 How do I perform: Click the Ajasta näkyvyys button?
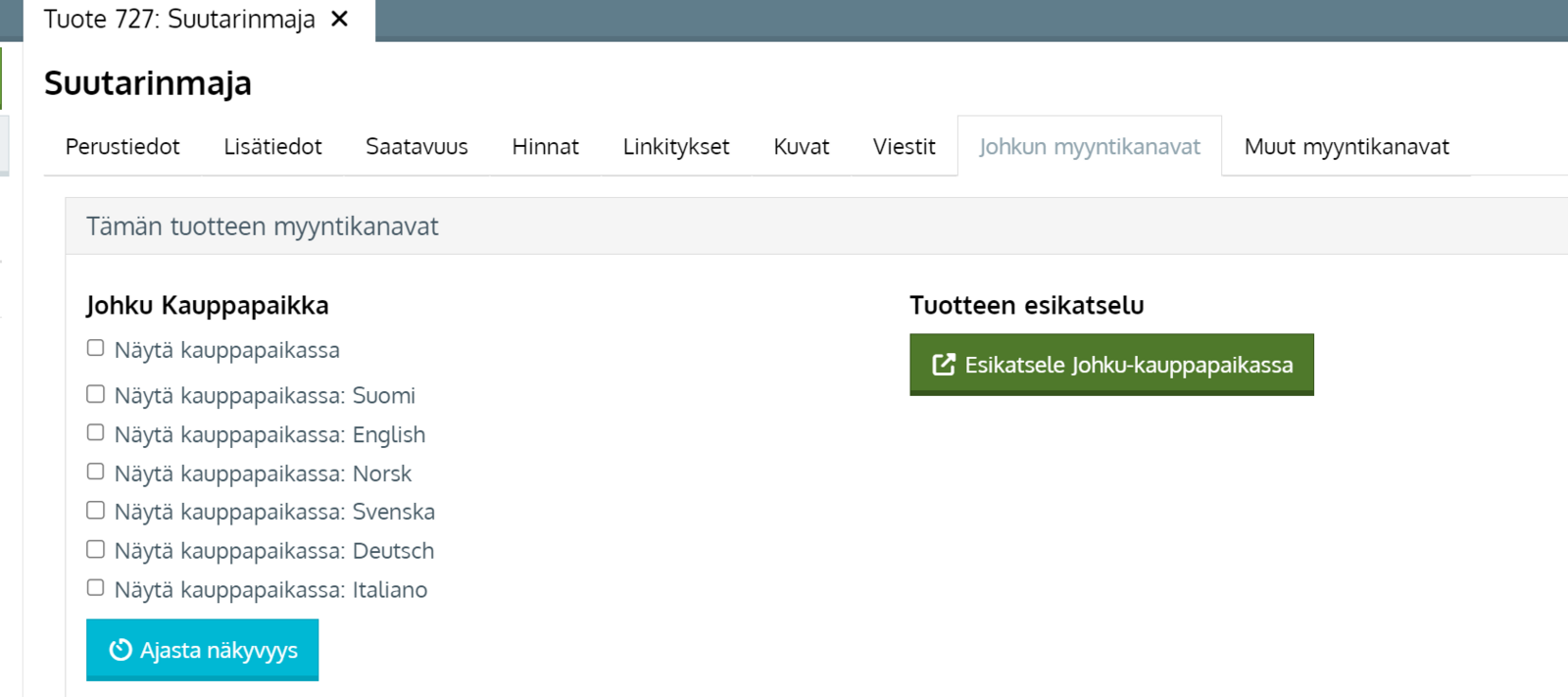click(202, 650)
